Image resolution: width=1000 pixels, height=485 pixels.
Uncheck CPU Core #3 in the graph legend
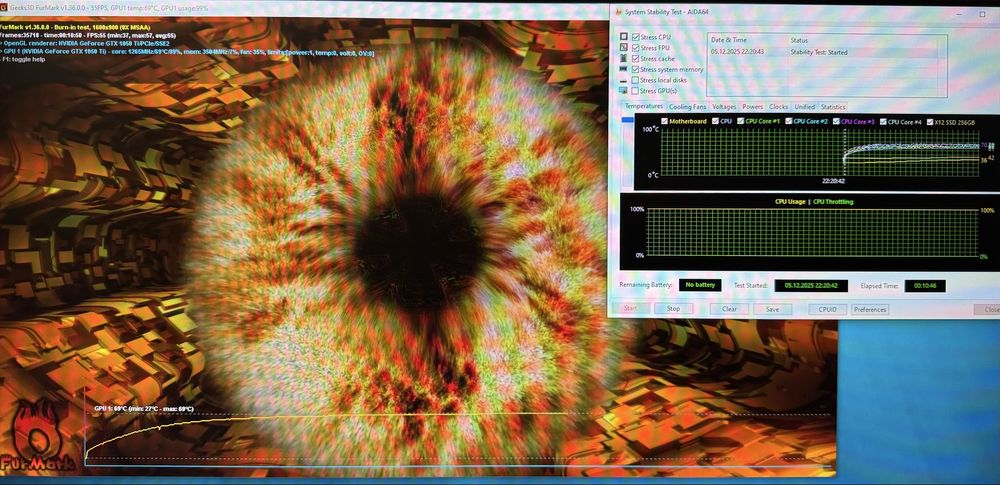(x=836, y=121)
